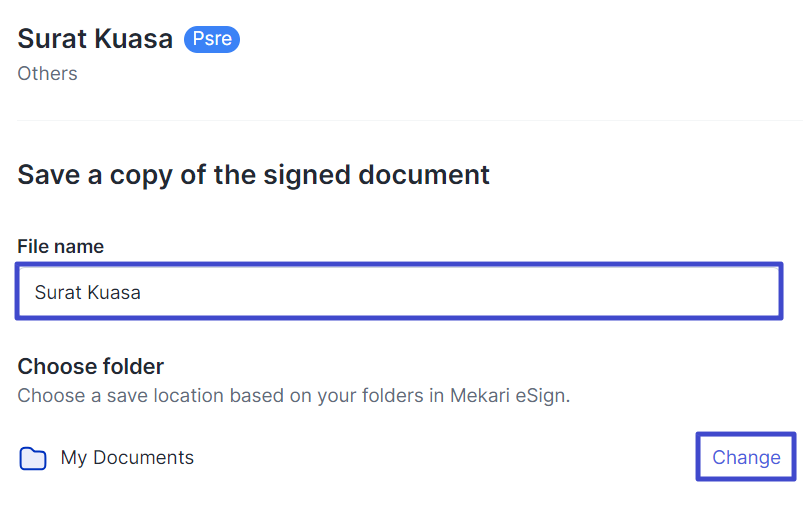Click the 'Save a copy of the signed document' heading
The height and width of the screenshot is (522, 803).
coord(254,175)
